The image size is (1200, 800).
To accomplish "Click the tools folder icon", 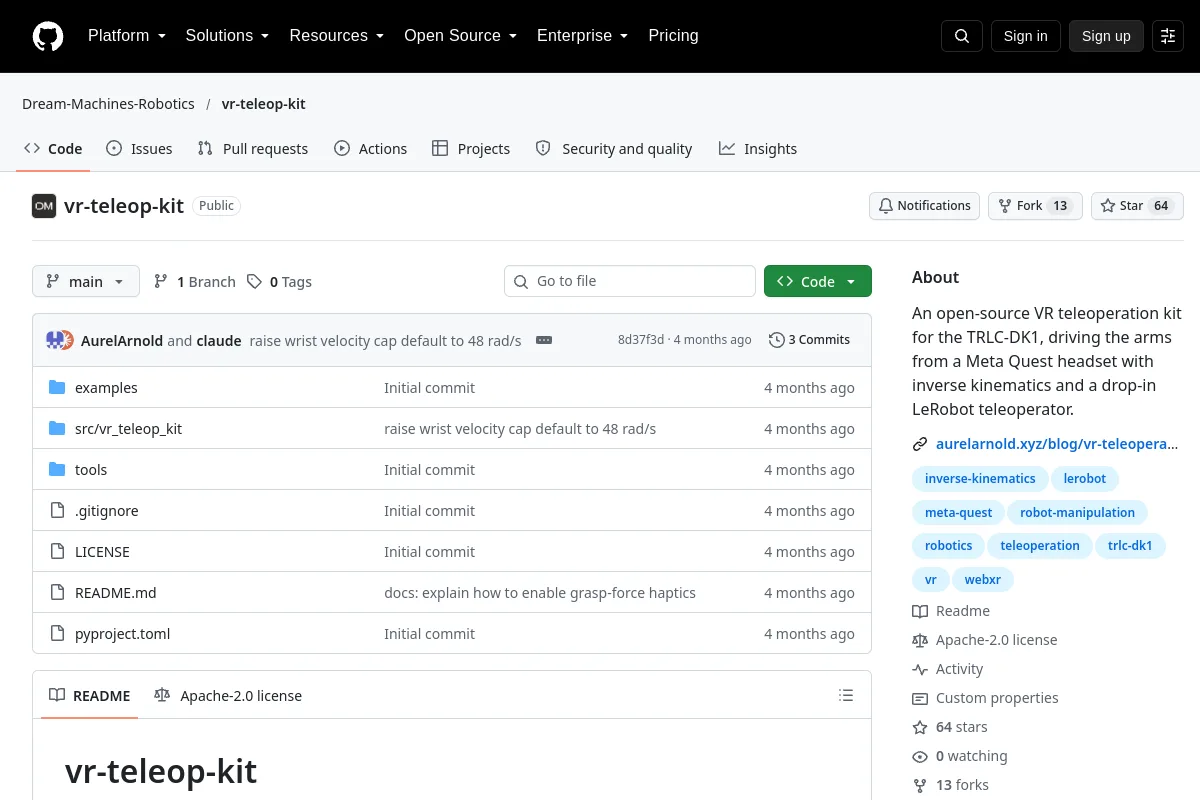I will coord(57,469).
